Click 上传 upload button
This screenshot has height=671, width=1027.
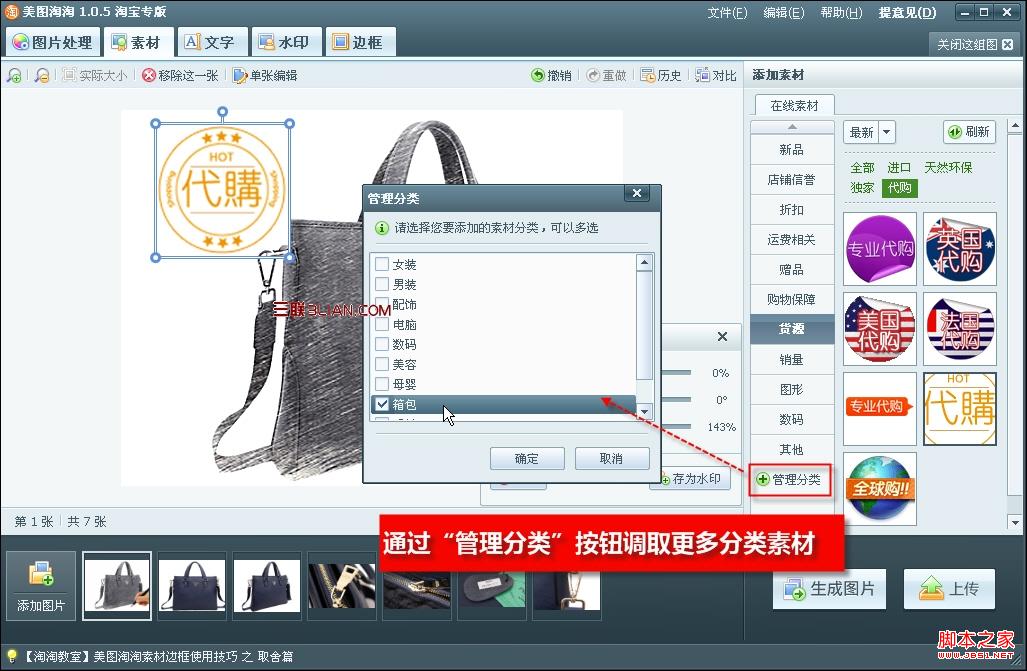(x=949, y=589)
